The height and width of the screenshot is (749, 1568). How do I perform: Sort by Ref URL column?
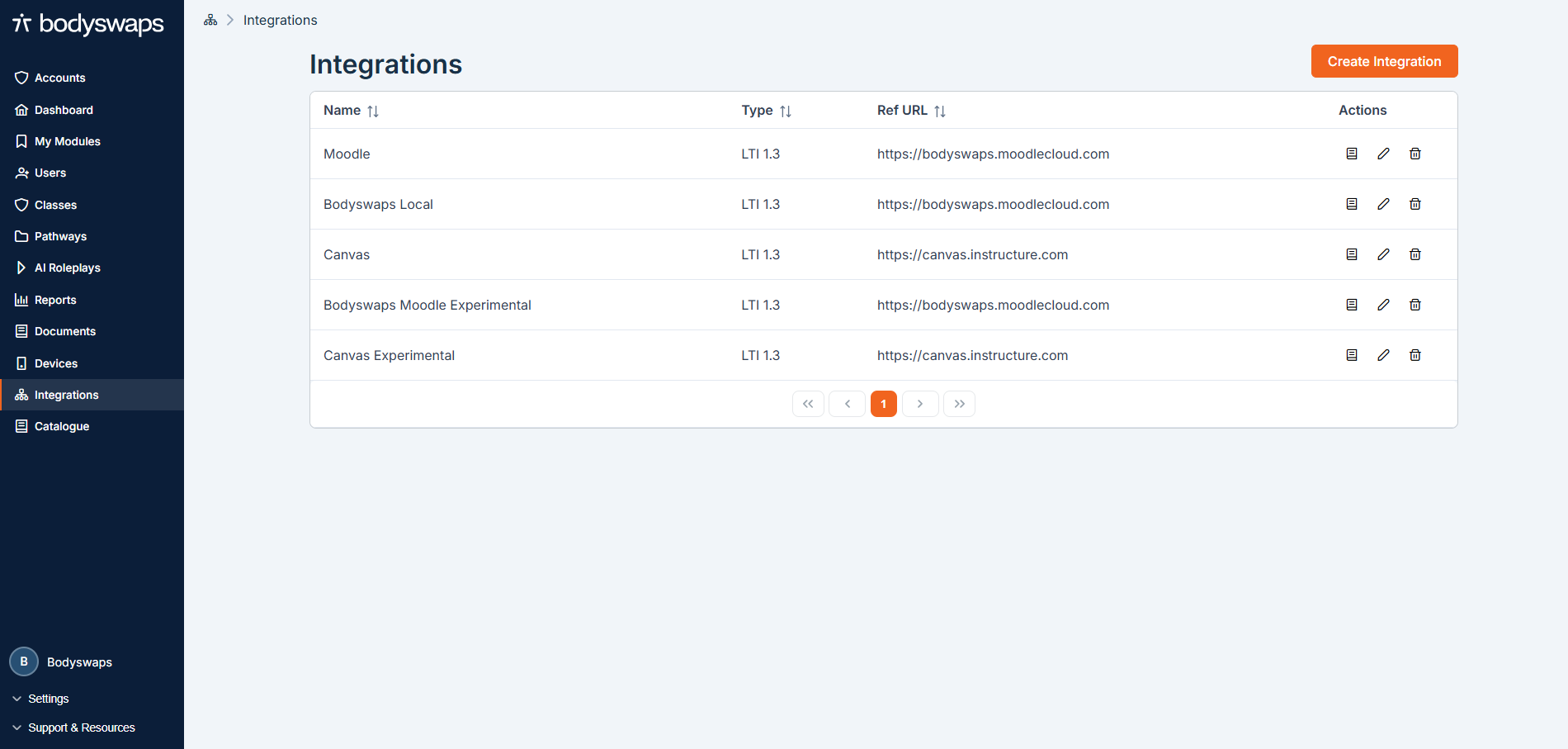(x=939, y=111)
